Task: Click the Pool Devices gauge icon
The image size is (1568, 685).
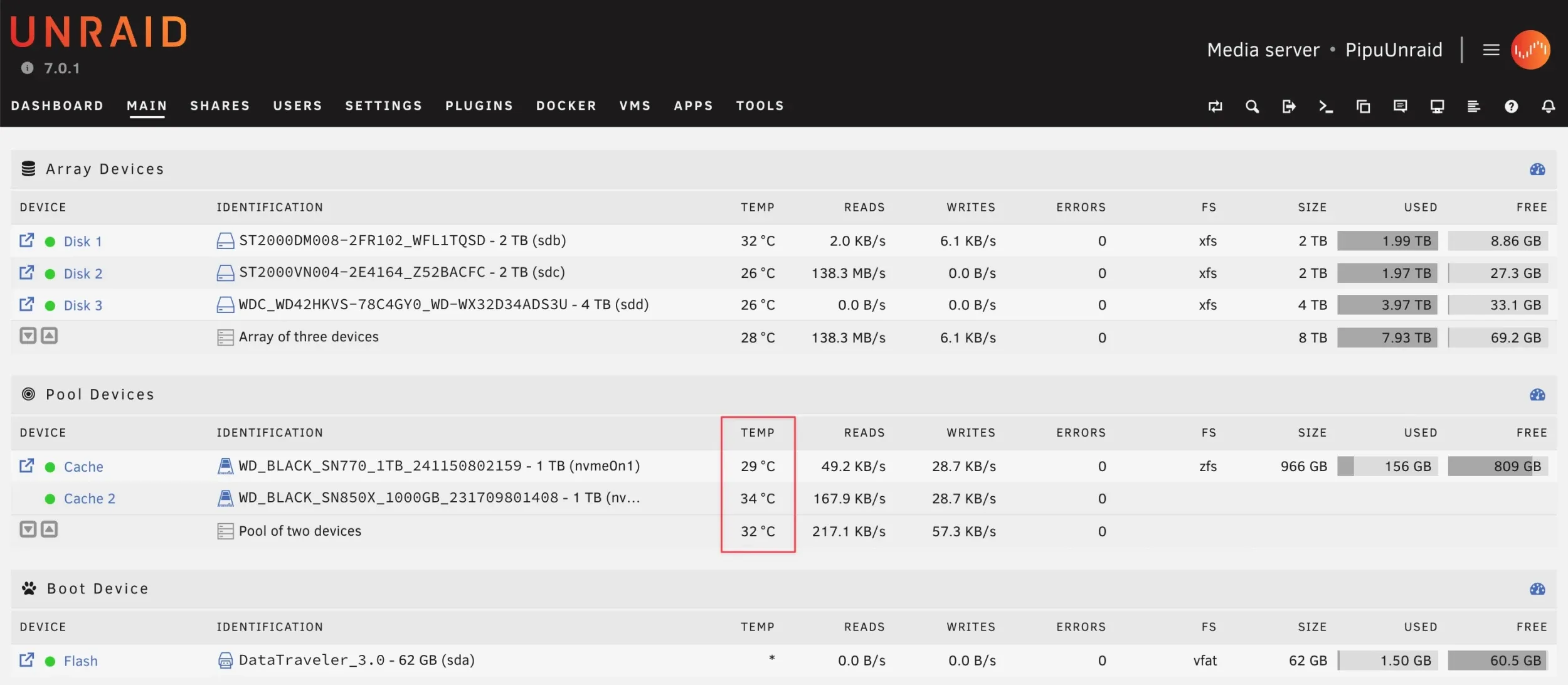Action: pyautogui.click(x=1537, y=395)
